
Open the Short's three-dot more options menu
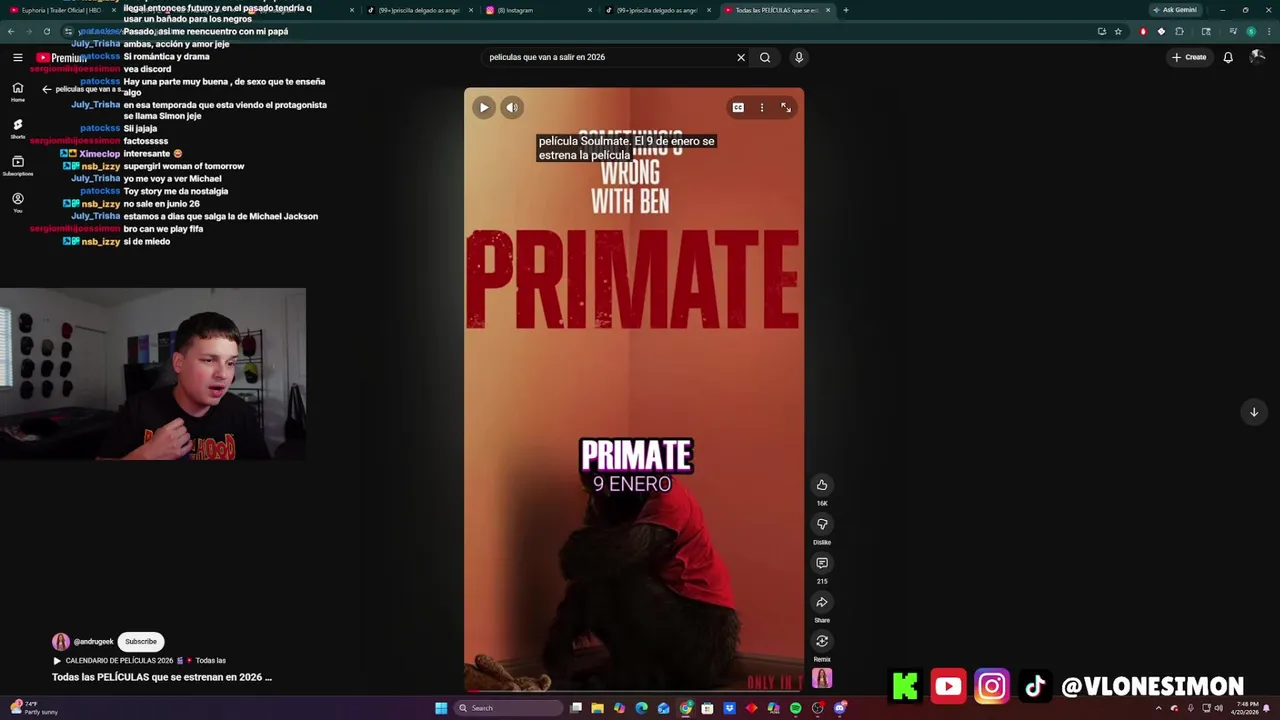click(762, 108)
